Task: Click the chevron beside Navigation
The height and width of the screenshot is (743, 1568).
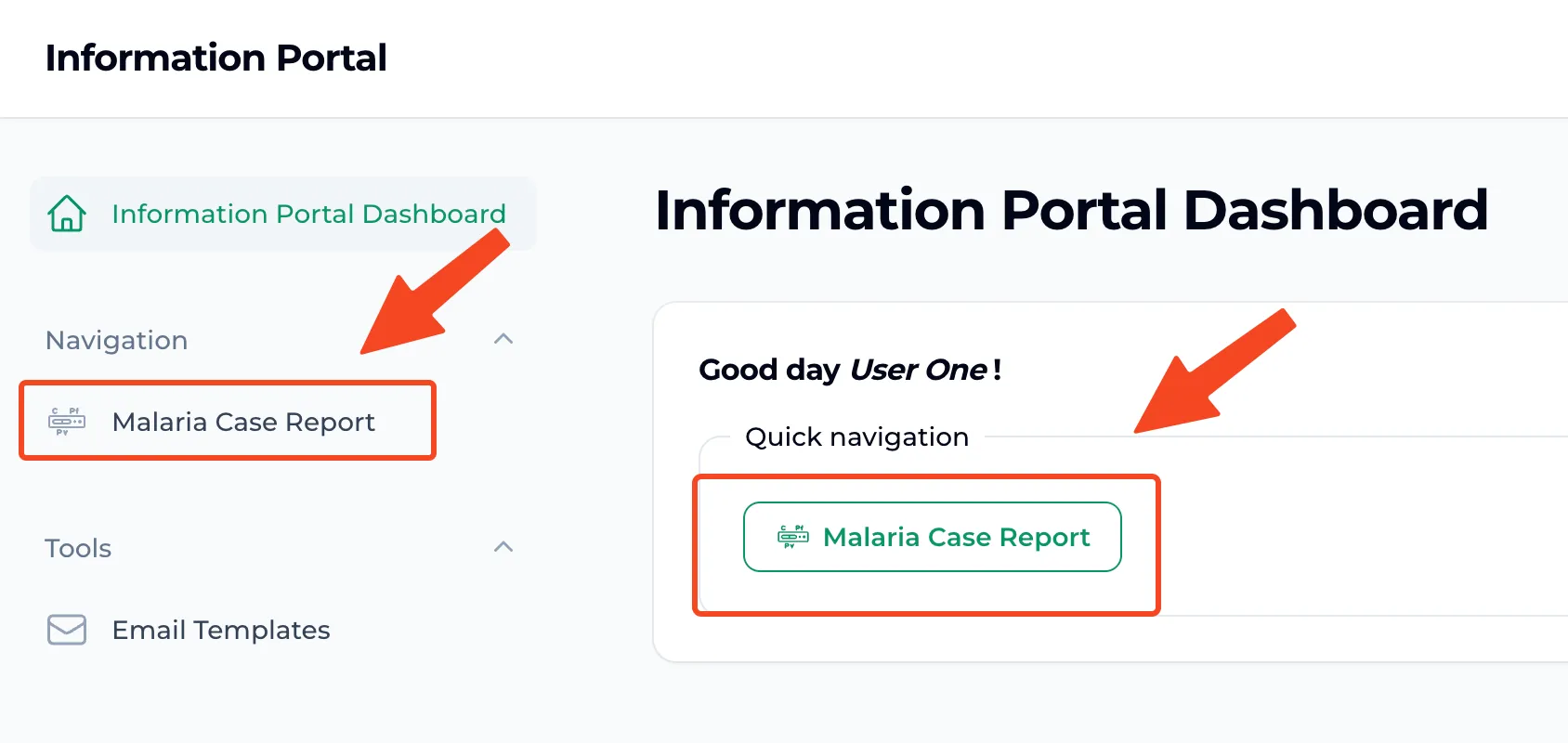Action: 504,339
